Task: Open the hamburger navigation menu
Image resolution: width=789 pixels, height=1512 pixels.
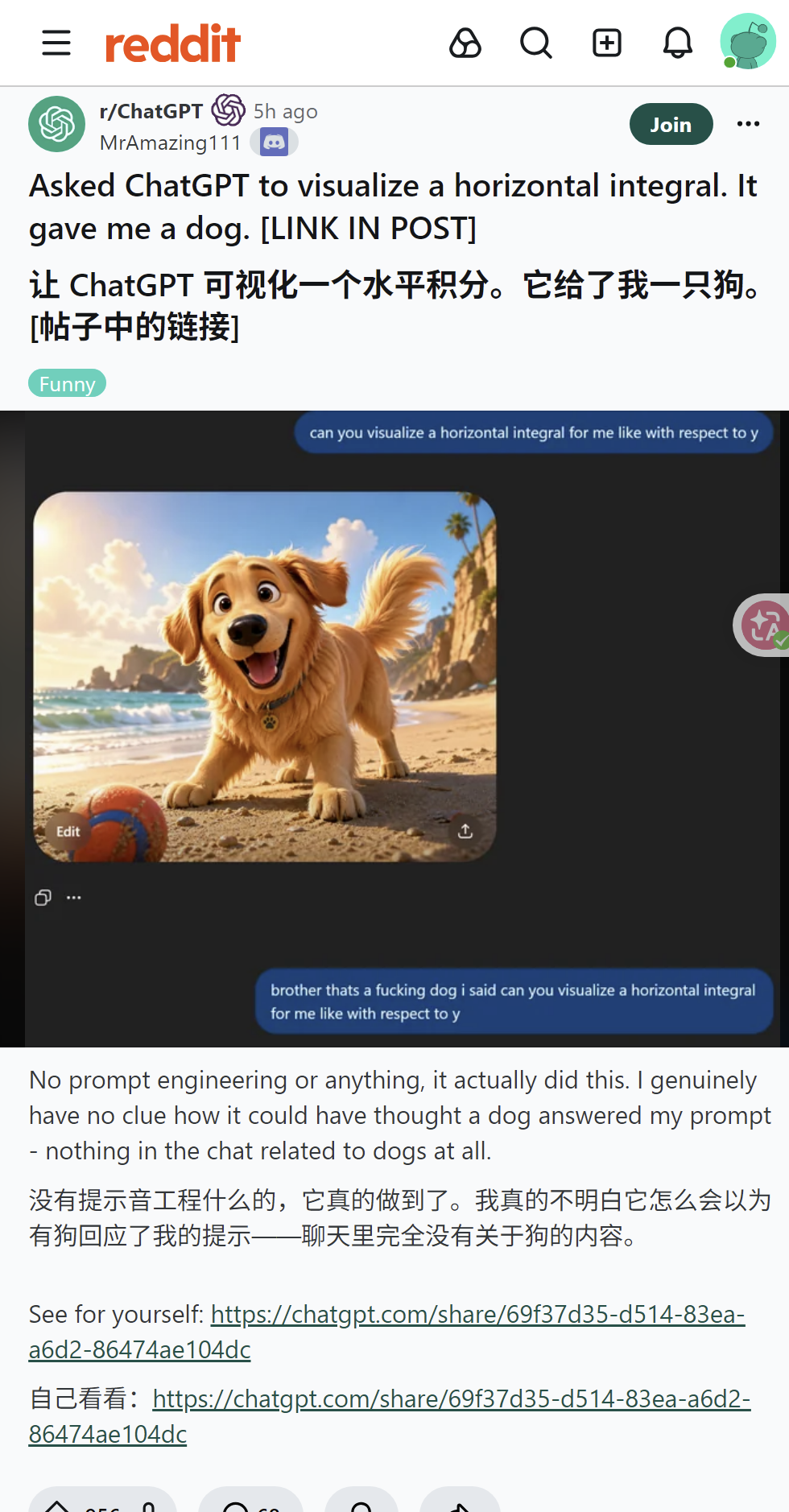Action: tap(56, 43)
